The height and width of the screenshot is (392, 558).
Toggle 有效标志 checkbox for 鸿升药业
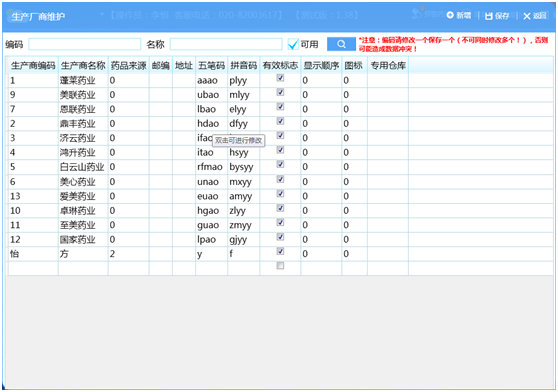280,150
